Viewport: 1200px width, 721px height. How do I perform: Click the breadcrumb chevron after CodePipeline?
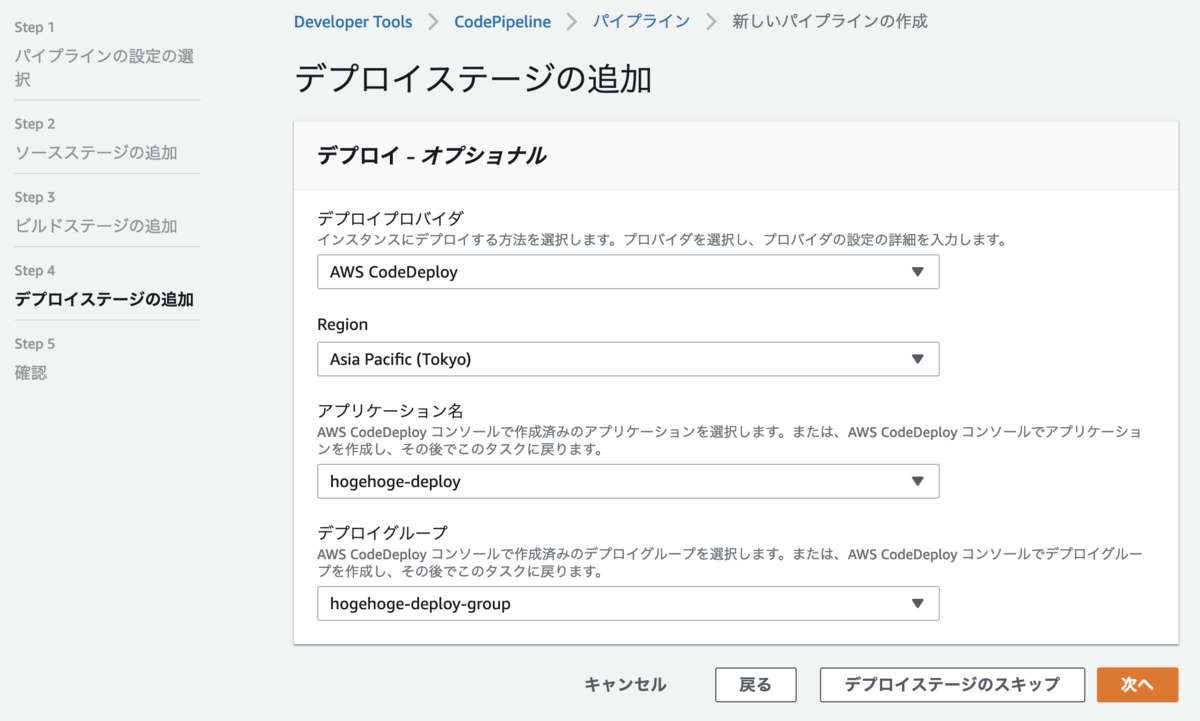pos(572,22)
